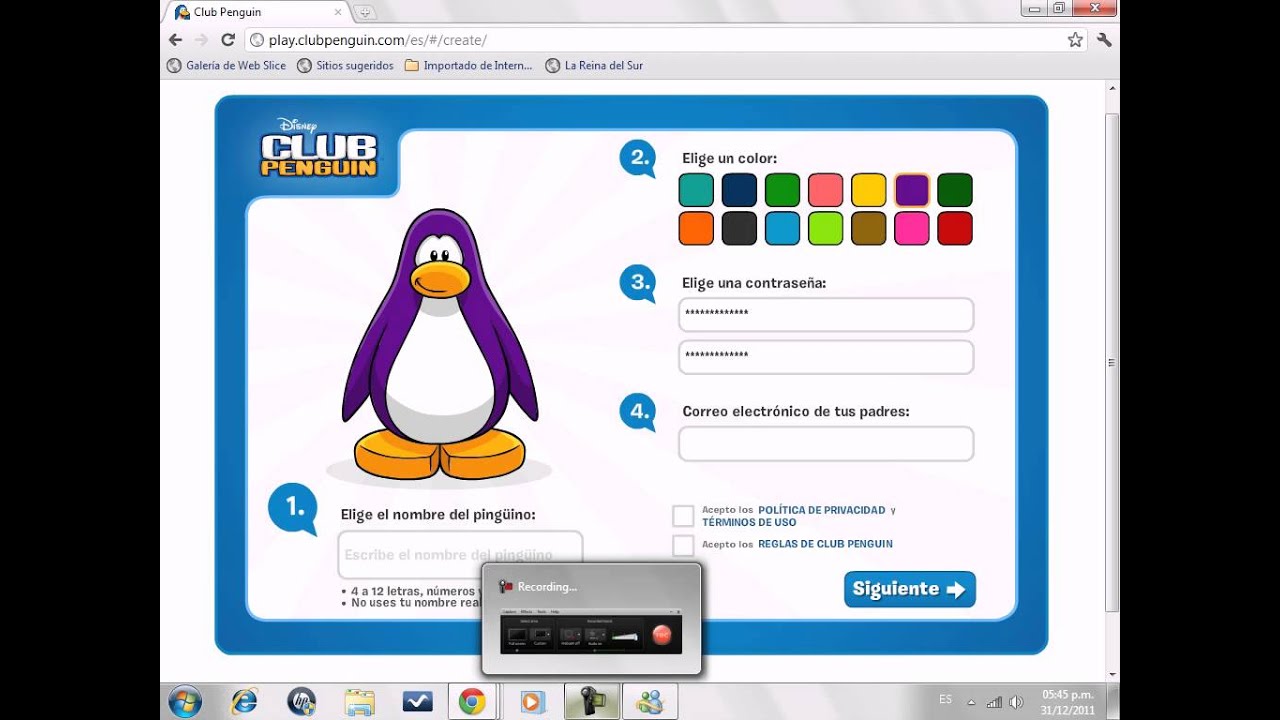Image resolution: width=1280 pixels, height=720 pixels.
Task: Close the Club Penguin tab
Action: click(x=338, y=12)
